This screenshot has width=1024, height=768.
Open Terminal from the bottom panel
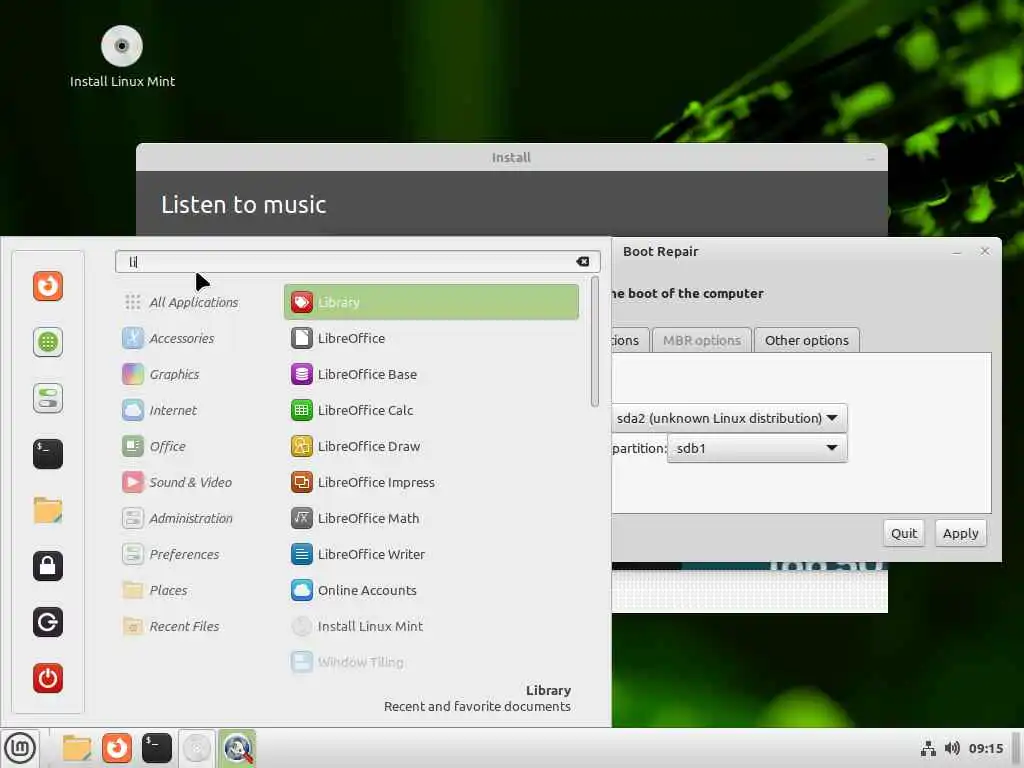tap(157, 748)
